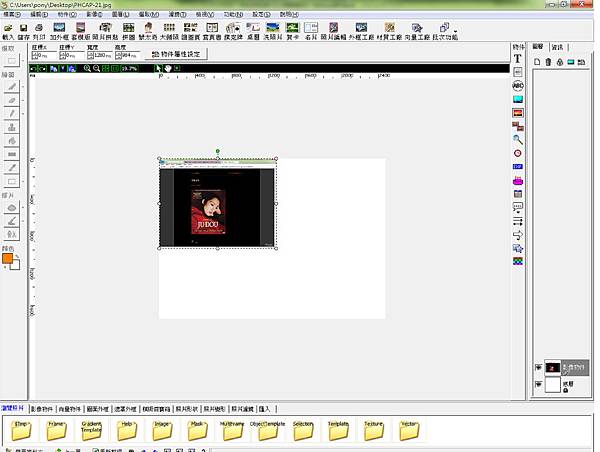The height and width of the screenshot is (452, 600).
Task: Open the 3D外框 (3D Frame) tool
Action: coord(59,31)
